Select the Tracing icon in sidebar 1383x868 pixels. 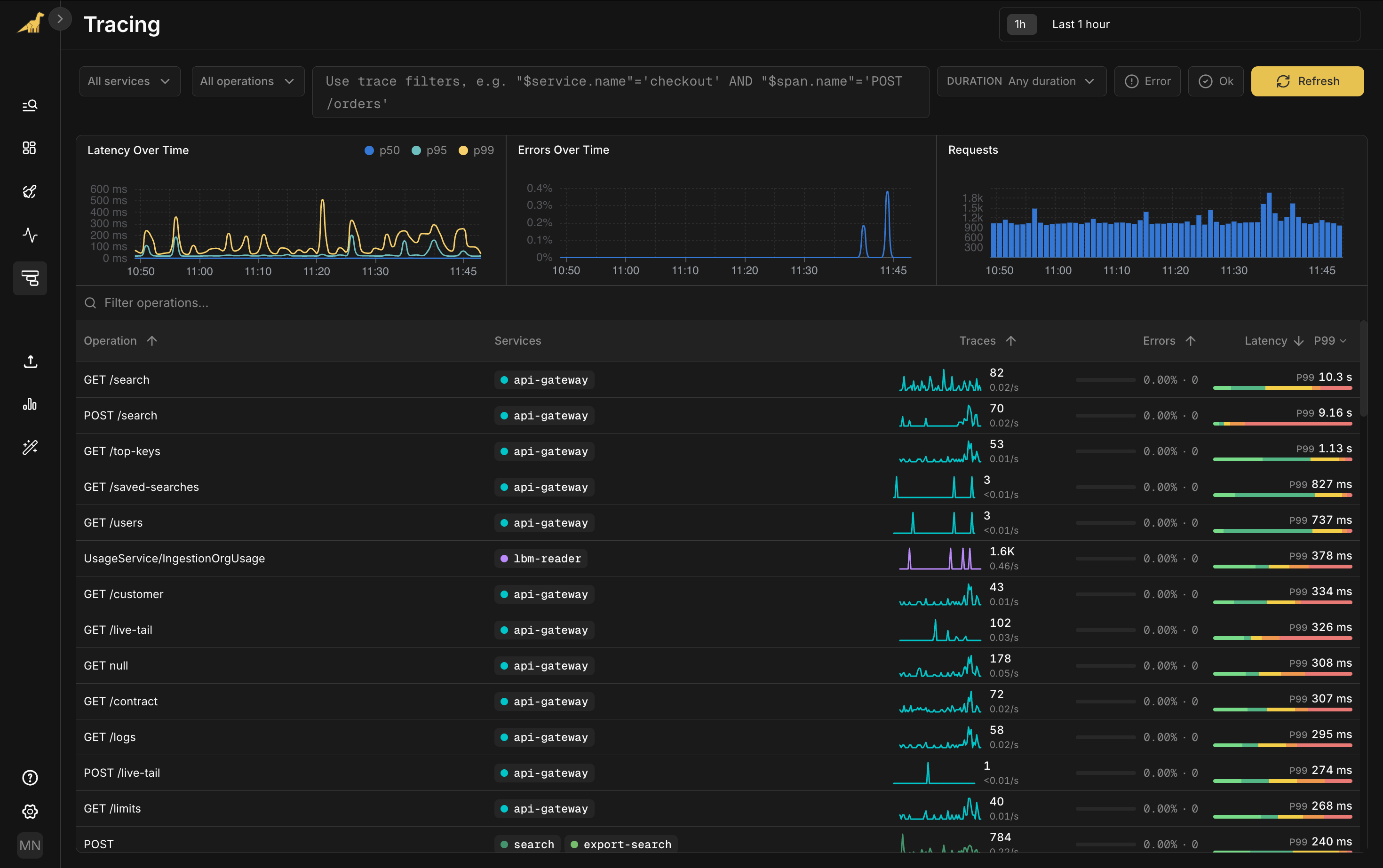(x=30, y=278)
